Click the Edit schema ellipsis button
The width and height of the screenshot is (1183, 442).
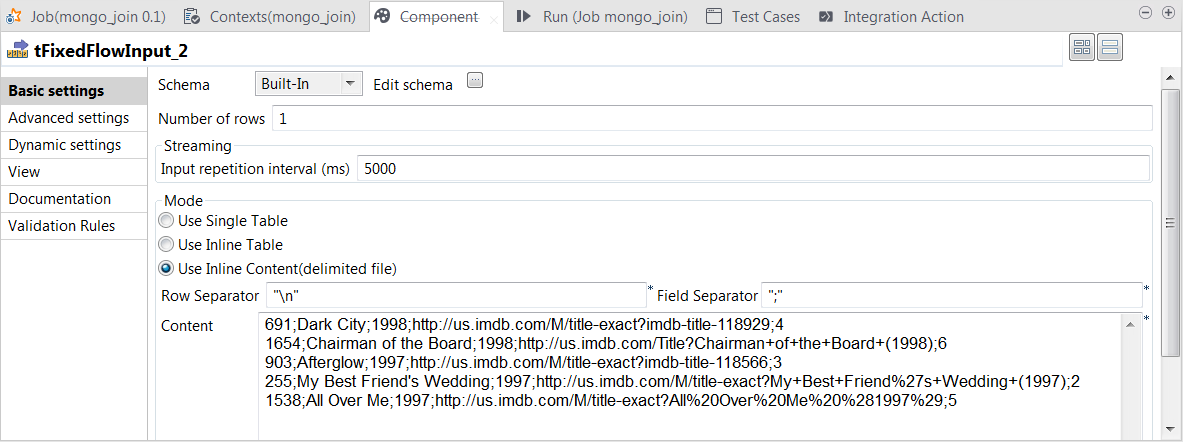(x=475, y=82)
